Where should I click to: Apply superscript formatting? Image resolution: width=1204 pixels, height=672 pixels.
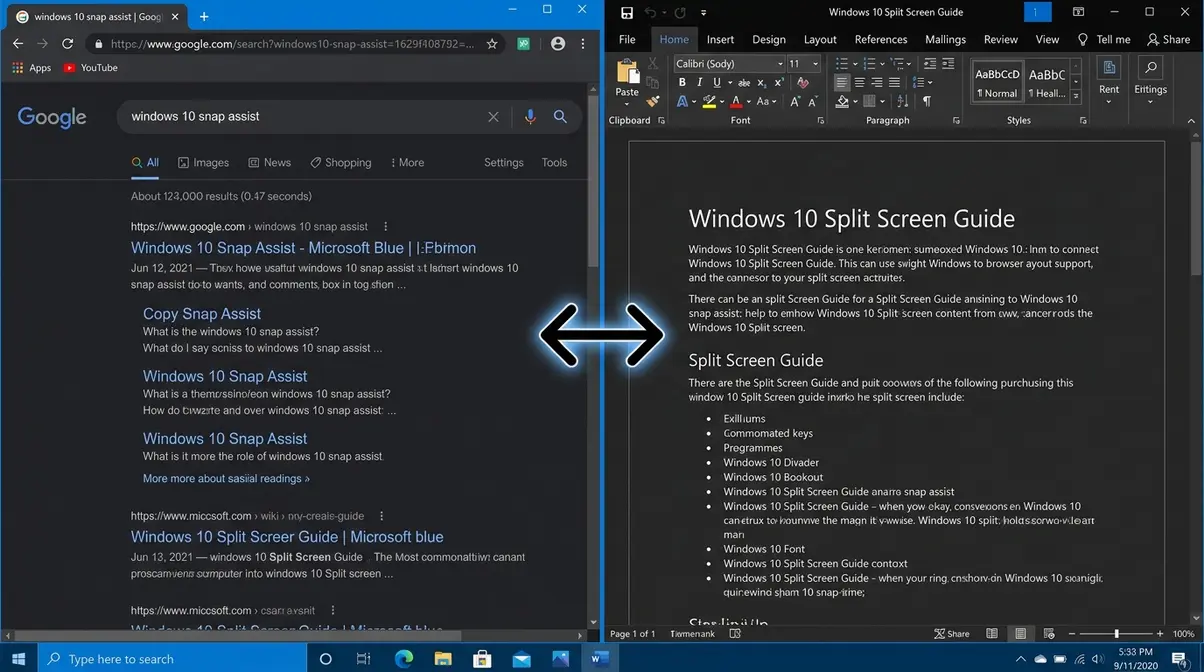point(779,82)
